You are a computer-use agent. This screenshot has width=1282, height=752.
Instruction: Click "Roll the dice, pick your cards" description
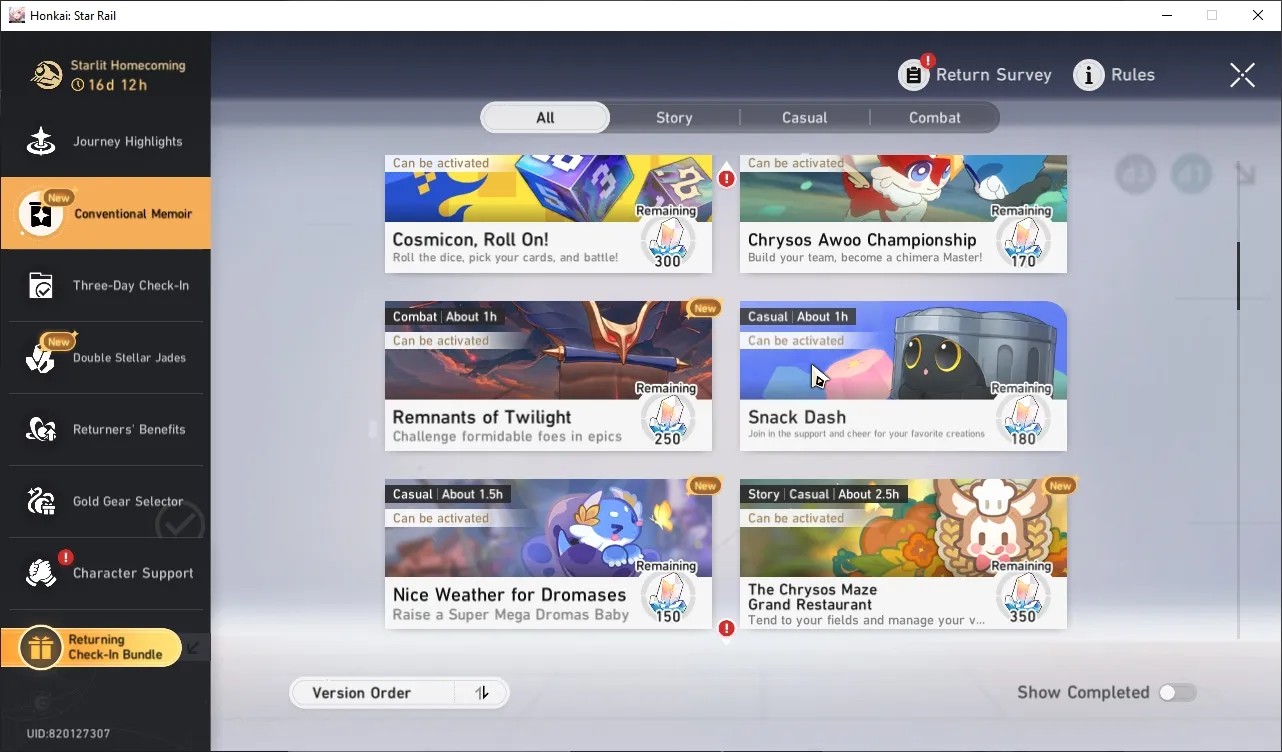(x=505, y=258)
